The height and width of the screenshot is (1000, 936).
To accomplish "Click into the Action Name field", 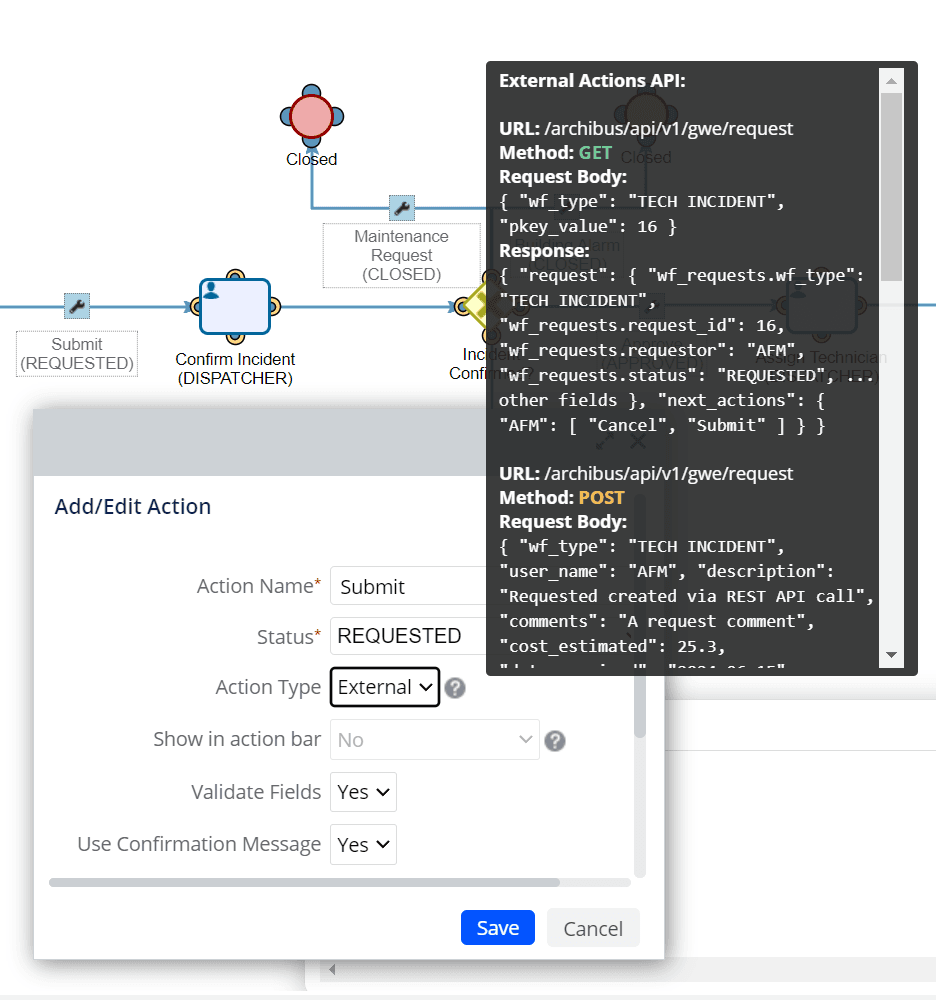I will 410,587.
